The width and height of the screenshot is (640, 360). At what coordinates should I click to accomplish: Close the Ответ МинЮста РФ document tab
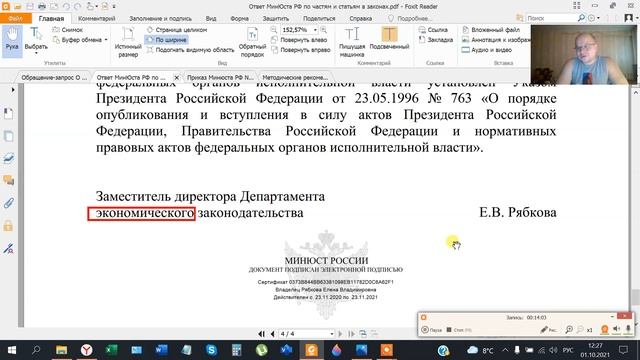pos(176,77)
